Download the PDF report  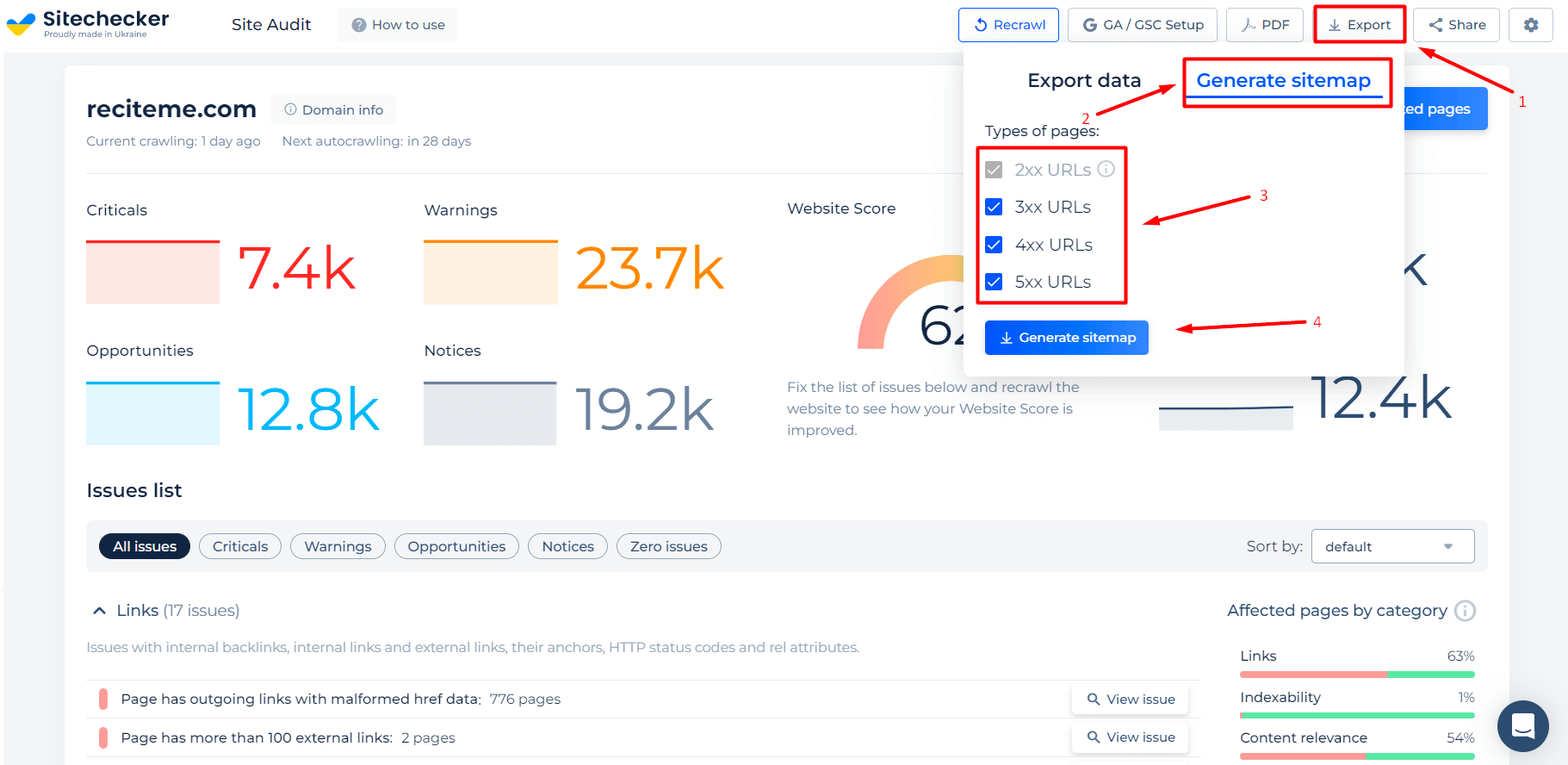(1266, 25)
